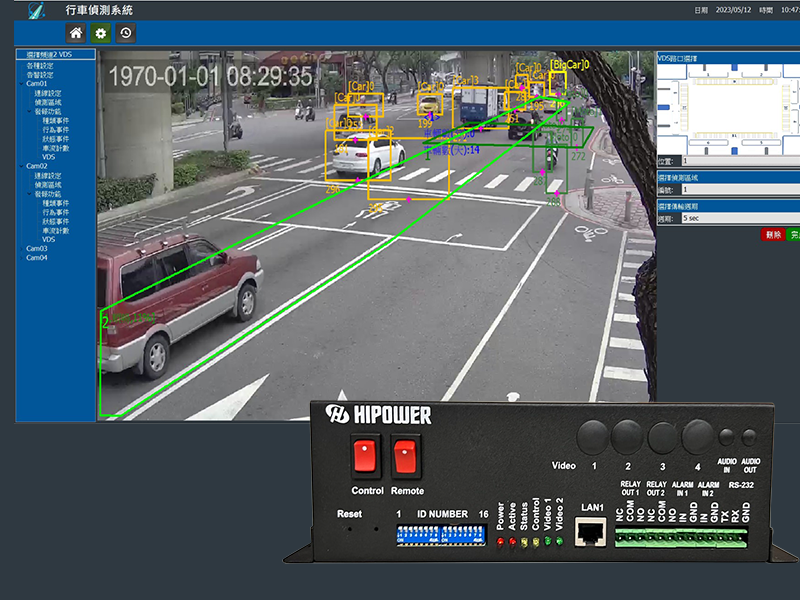Toggle the red Remote rocker switch

click(x=406, y=458)
